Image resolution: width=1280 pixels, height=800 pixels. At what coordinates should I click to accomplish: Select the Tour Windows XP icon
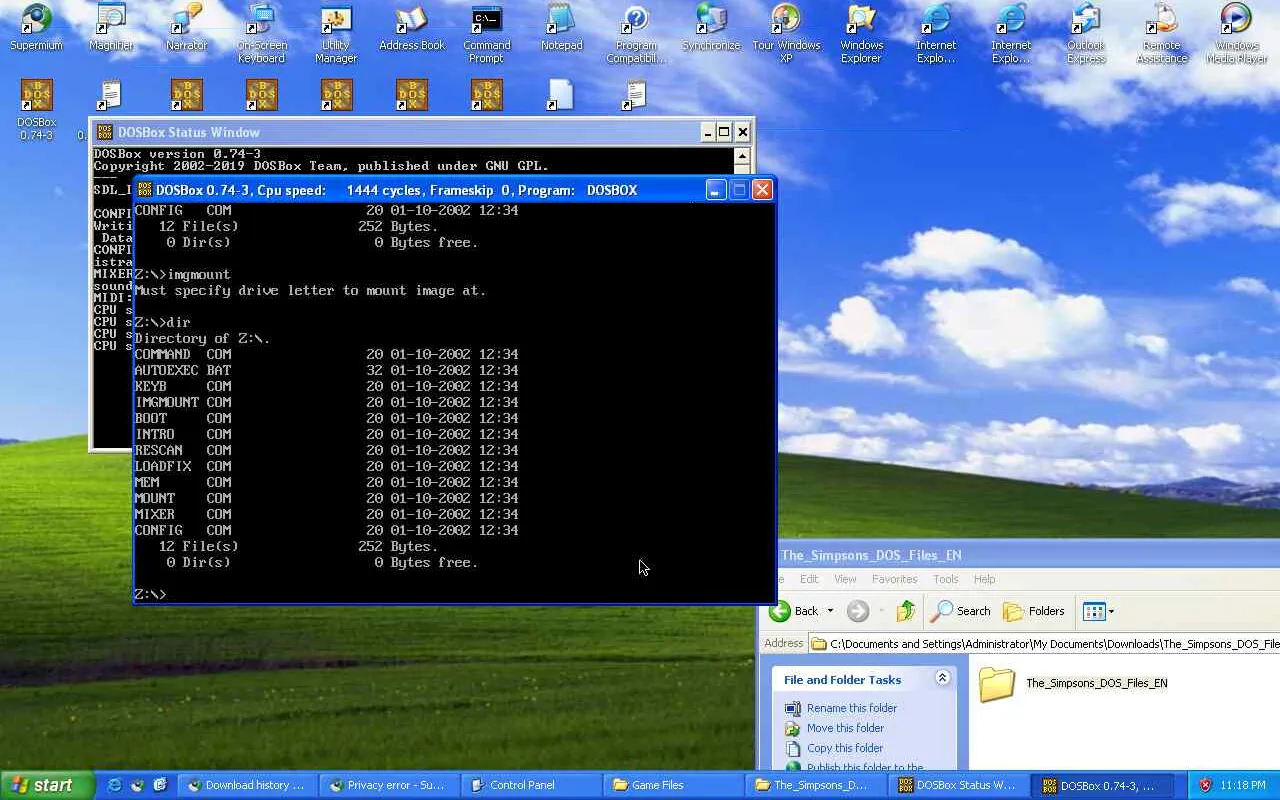click(x=786, y=33)
